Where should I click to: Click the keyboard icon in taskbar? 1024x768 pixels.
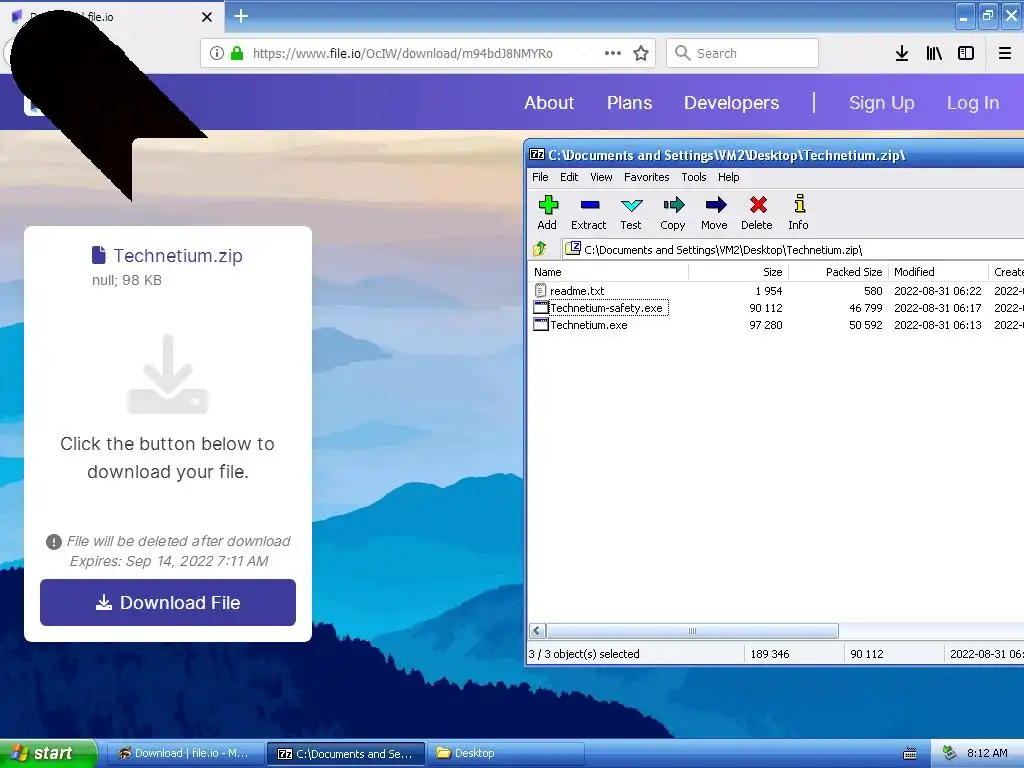910,754
